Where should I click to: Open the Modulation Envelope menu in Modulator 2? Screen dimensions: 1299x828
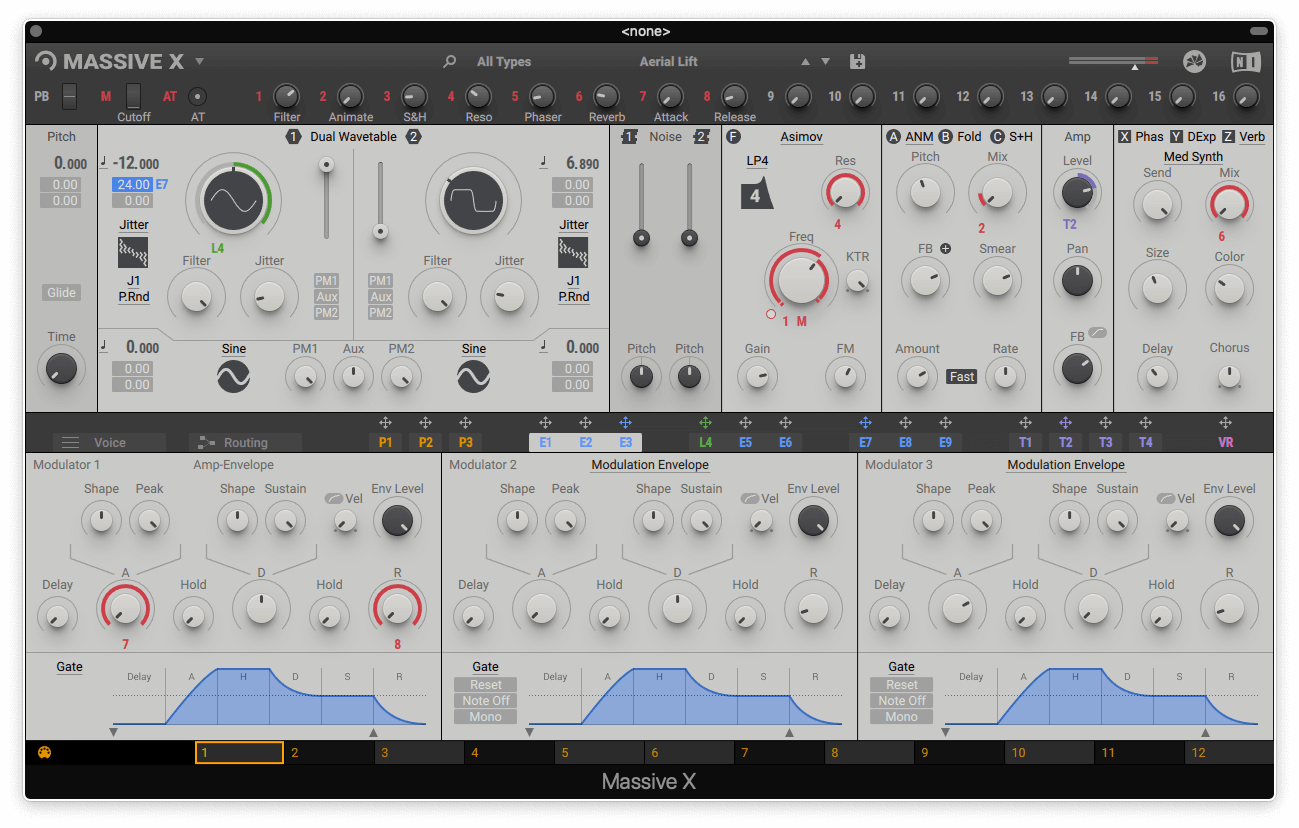pyautogui.click(x=650, y=465)
